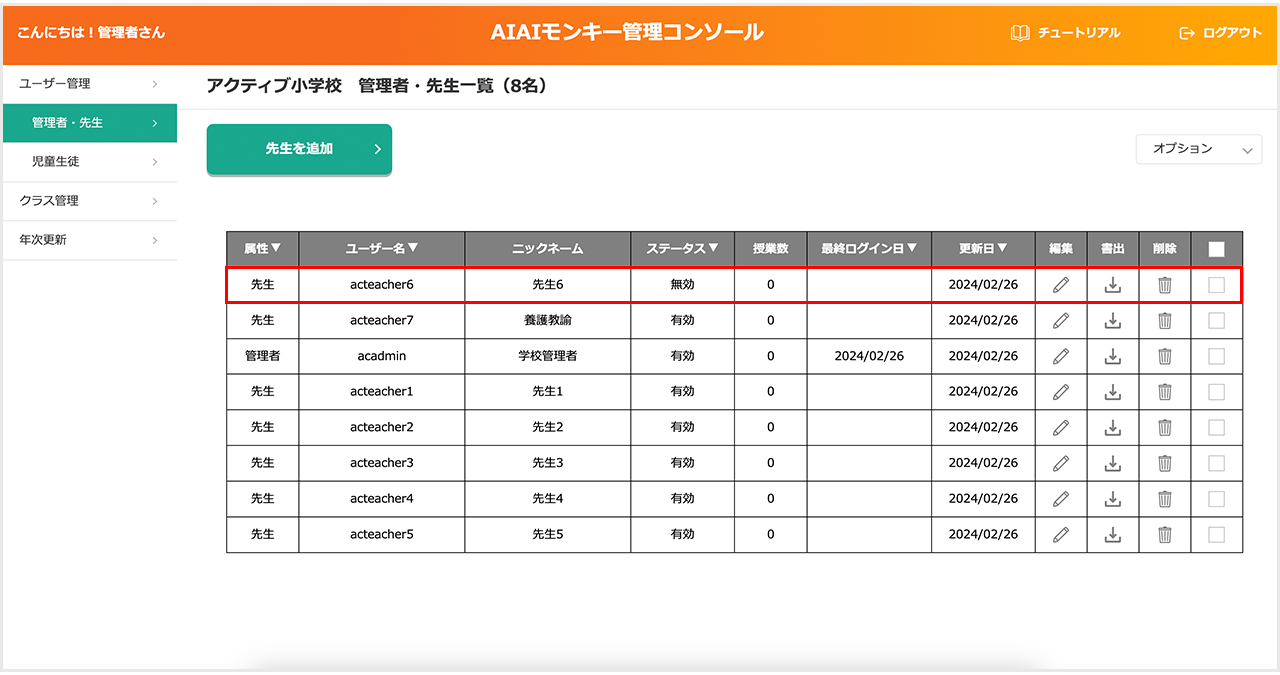
Task: Delete acteacher2 using the trash icon
Action: [1165, 428]
